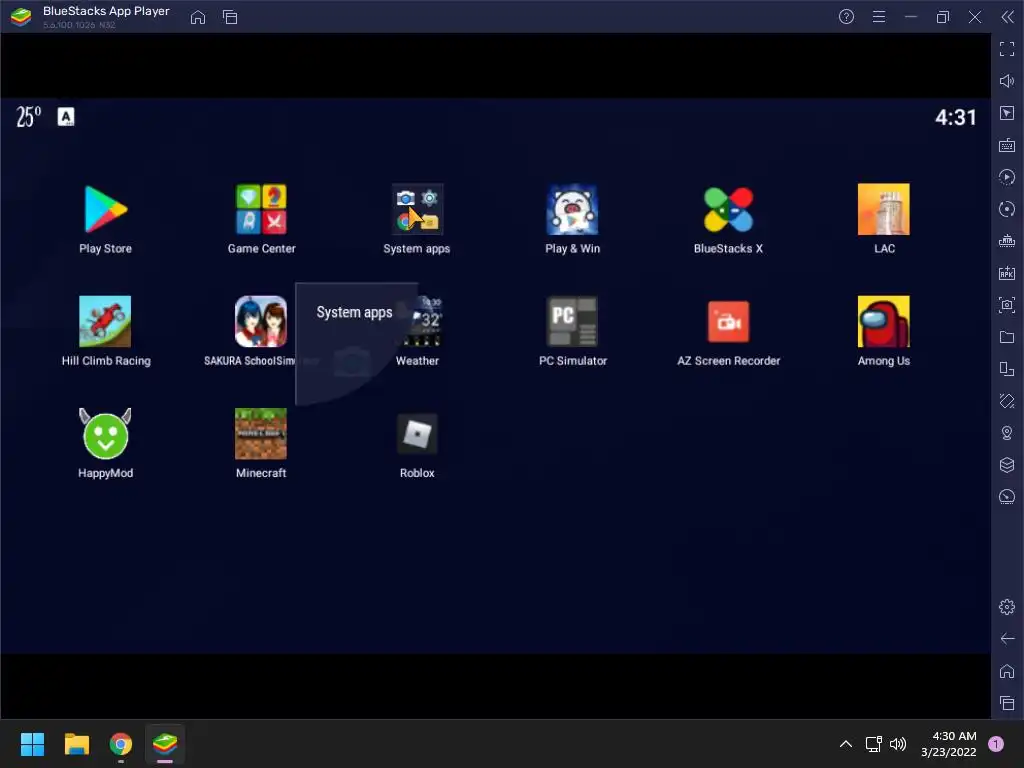This screenshot has height=768, width=1024.
Task: Open taskbar clock and date
Action: coord(949,744)
